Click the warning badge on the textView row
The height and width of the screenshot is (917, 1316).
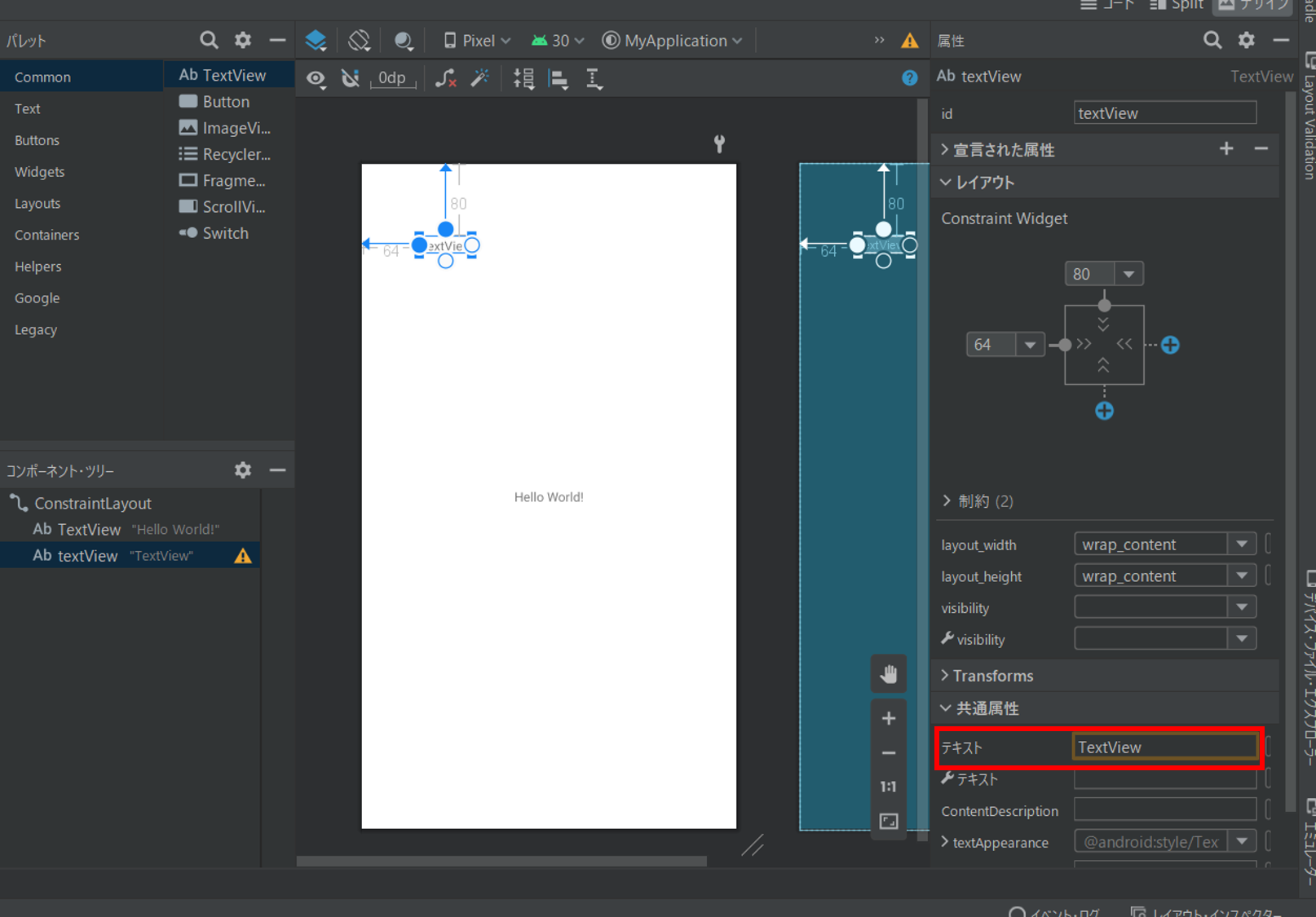pos(242,555)
